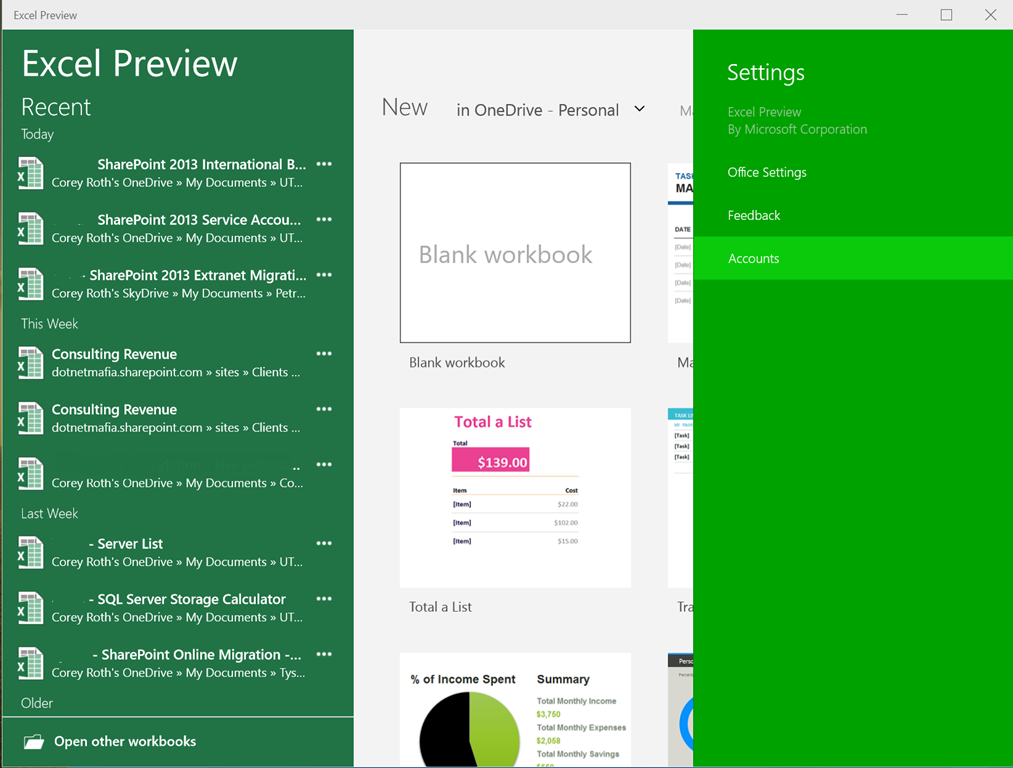Click the Excel icon beside SharePoint 2013 International B...
This screenshot has height=768, width=1013.
(x=30, y=173)
